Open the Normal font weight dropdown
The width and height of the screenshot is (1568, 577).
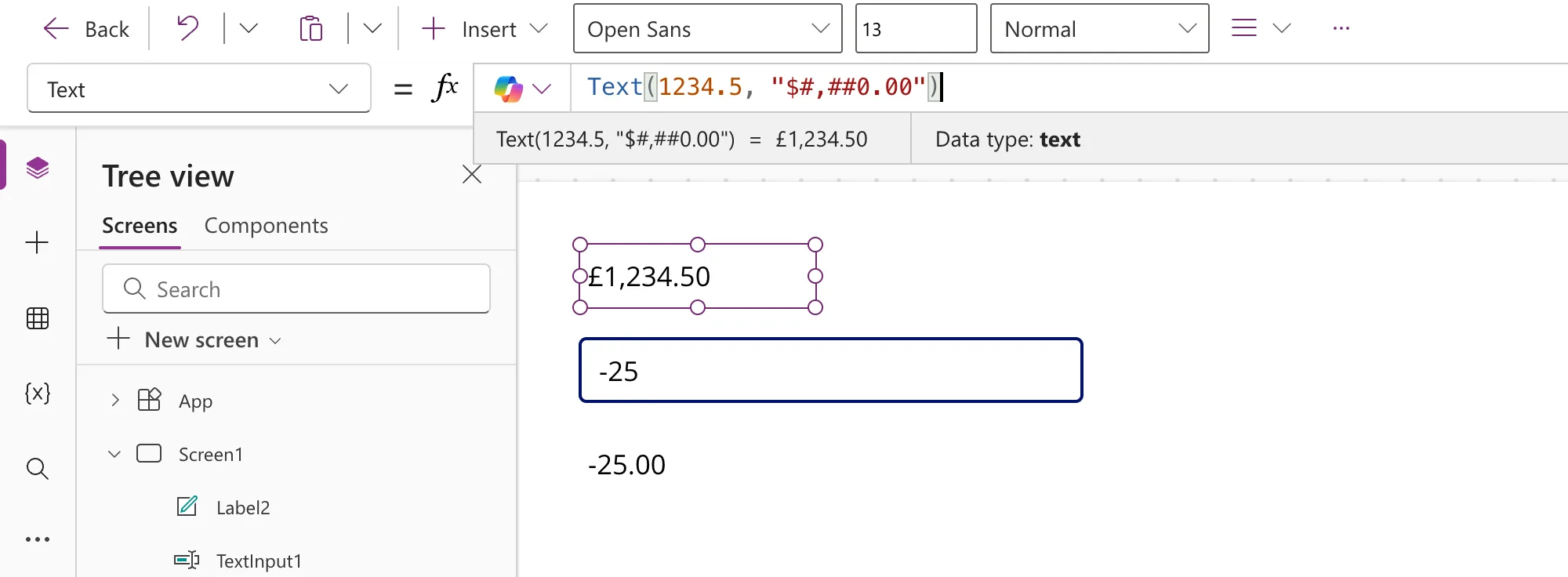coord(1099,29)
